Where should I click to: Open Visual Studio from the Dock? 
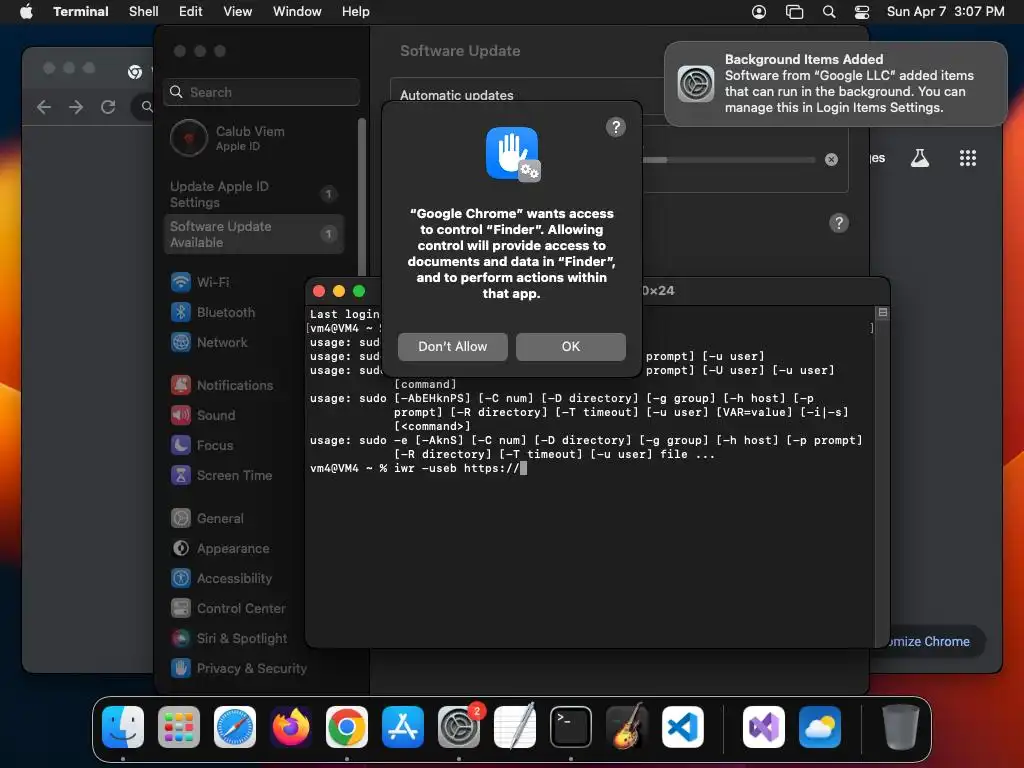click(764, 727)
